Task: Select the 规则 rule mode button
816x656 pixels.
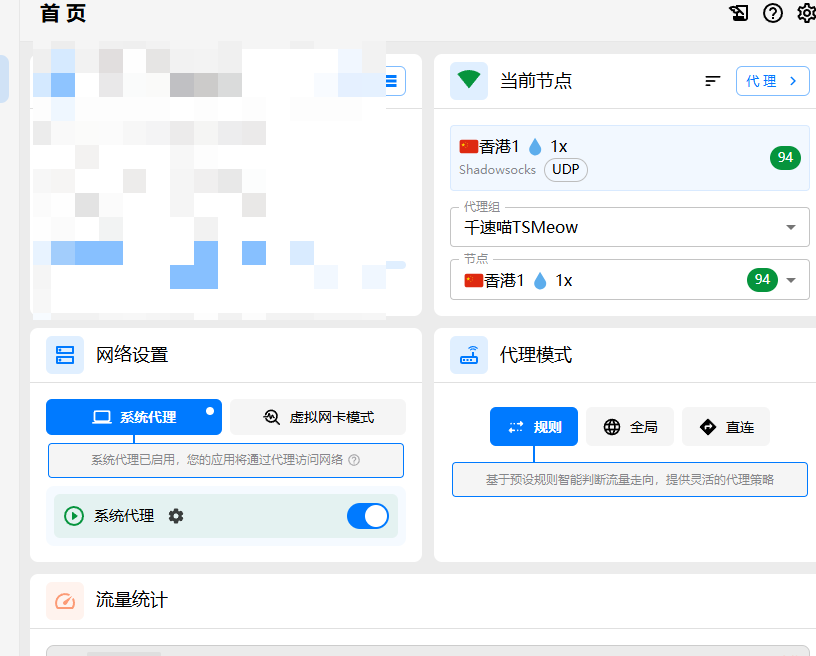Action: click(534, 427)
